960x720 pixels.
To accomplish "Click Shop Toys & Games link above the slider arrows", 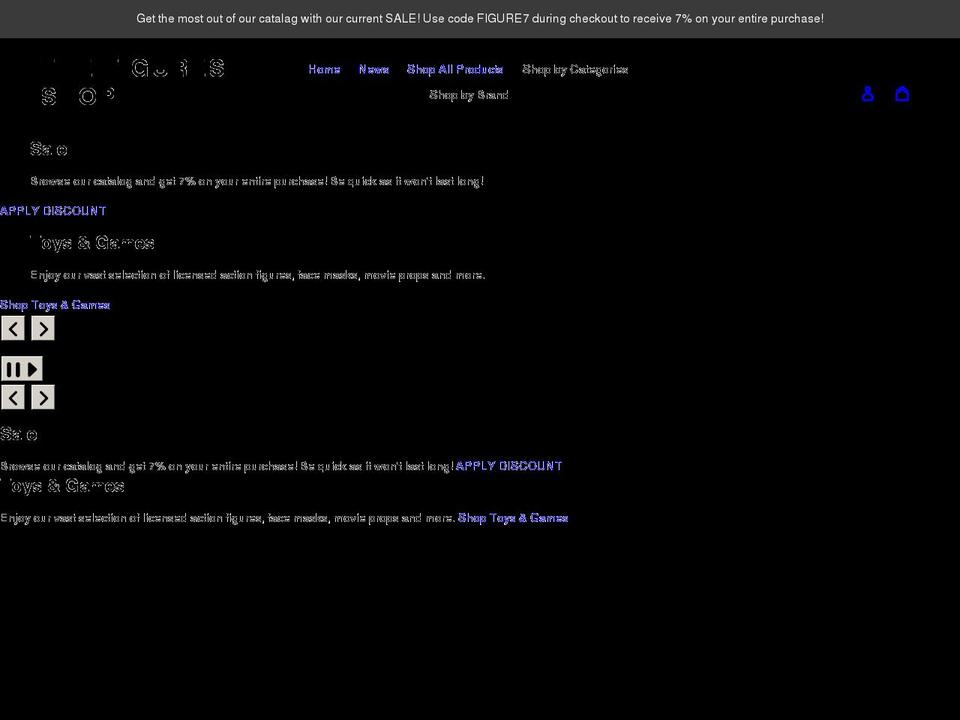I will click(55, 305).
